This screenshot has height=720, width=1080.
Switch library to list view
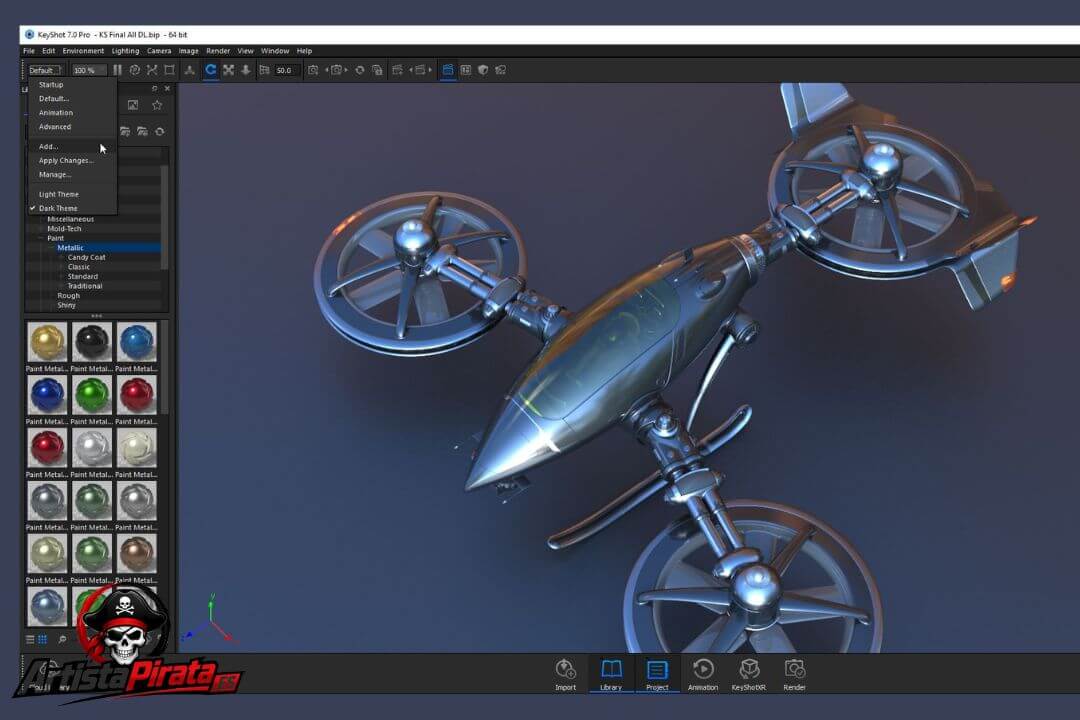point(30,639)
